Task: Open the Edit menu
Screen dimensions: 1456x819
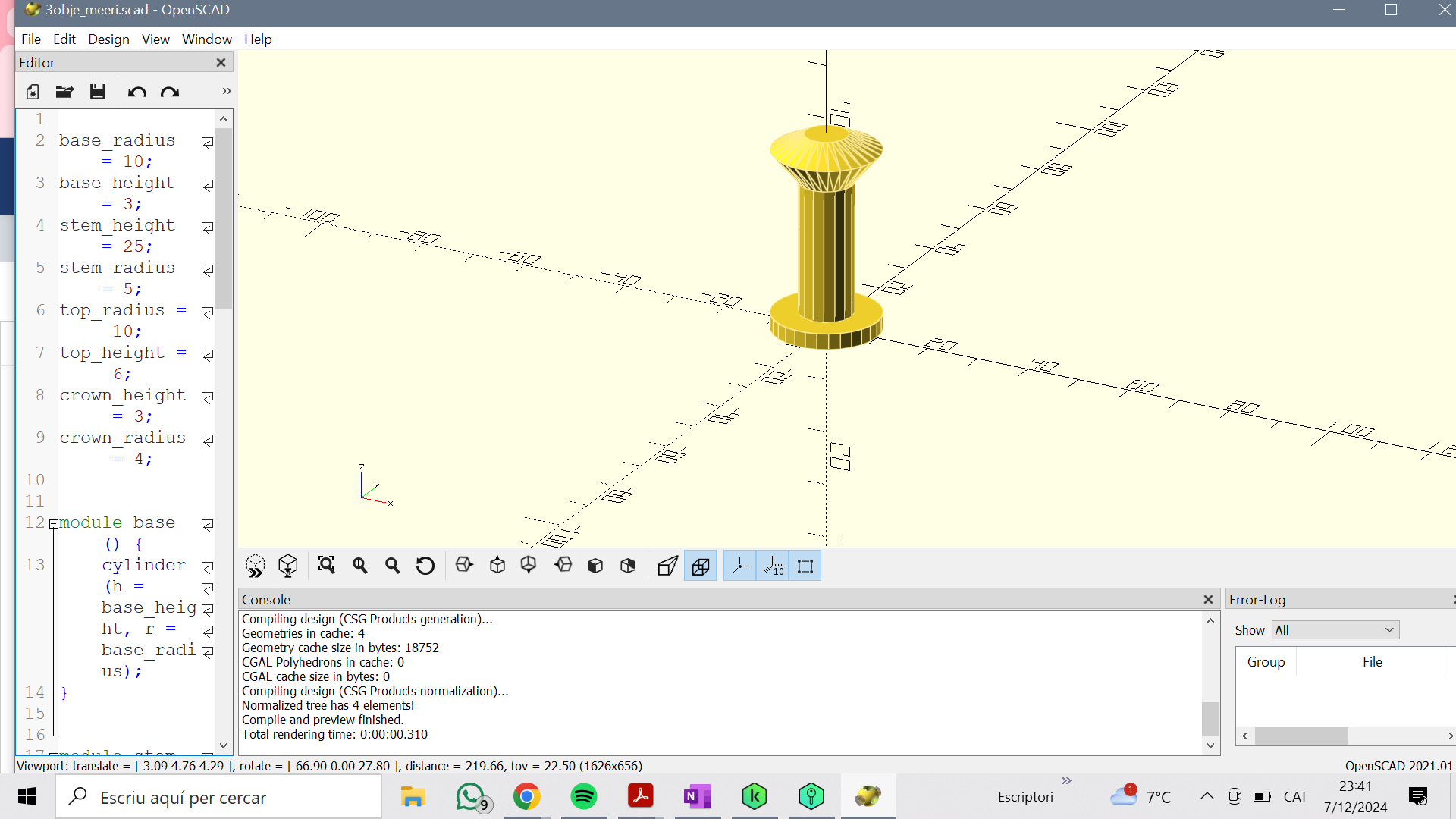Action: pyautogui.click(x=64, y=39)
